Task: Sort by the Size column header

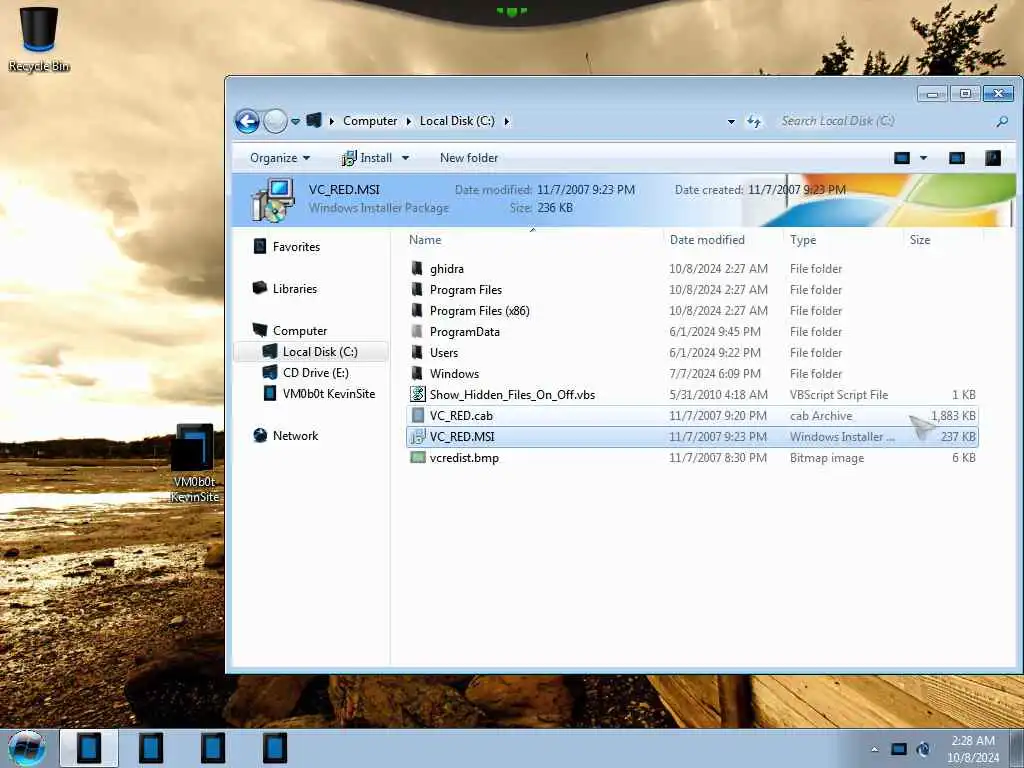Action: [x=920, y=240]
